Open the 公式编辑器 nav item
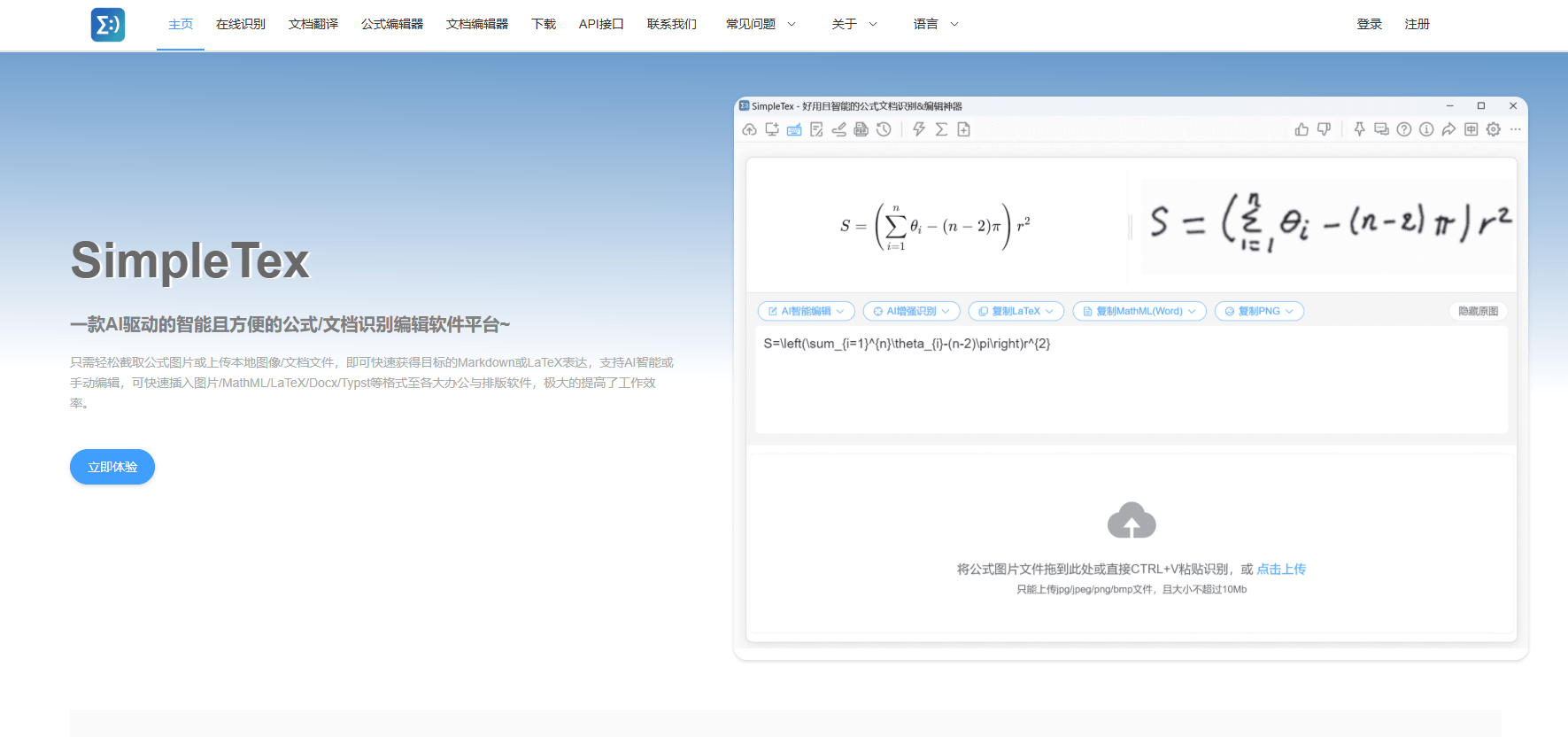This screenshot has height=737, width=1568. tap(392, 25)
